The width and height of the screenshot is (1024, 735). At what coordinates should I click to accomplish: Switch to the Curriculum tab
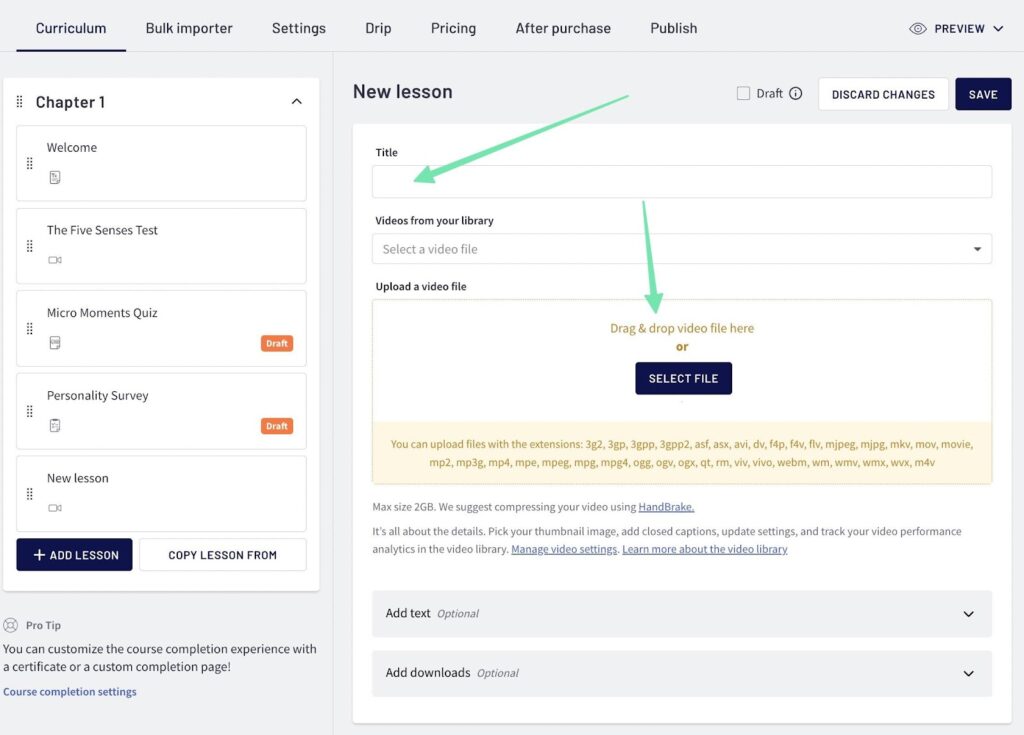pos(71,28)
